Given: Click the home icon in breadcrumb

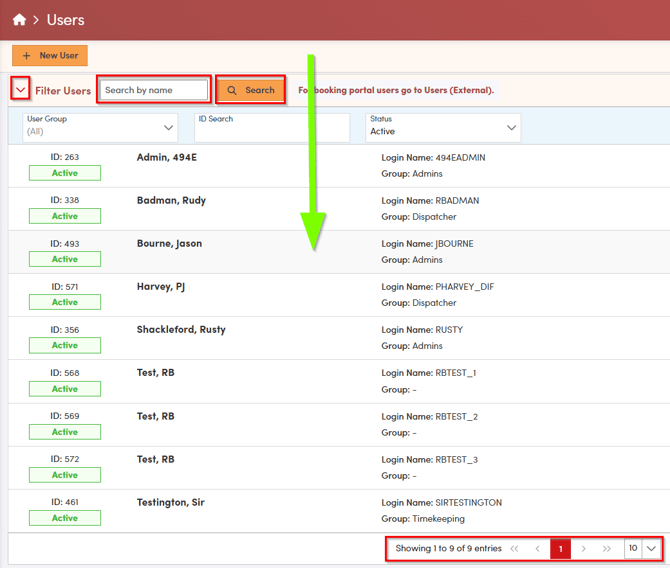Looking at the screenshot, I should pos(19,19).
